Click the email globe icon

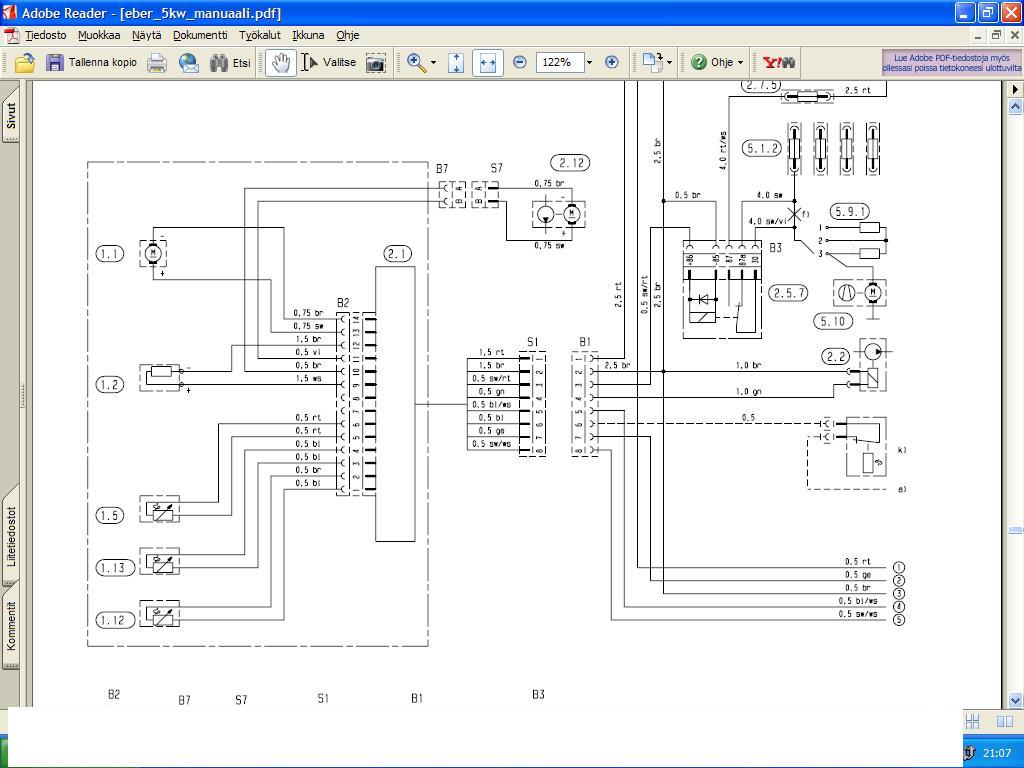click(x=188, y=62)
